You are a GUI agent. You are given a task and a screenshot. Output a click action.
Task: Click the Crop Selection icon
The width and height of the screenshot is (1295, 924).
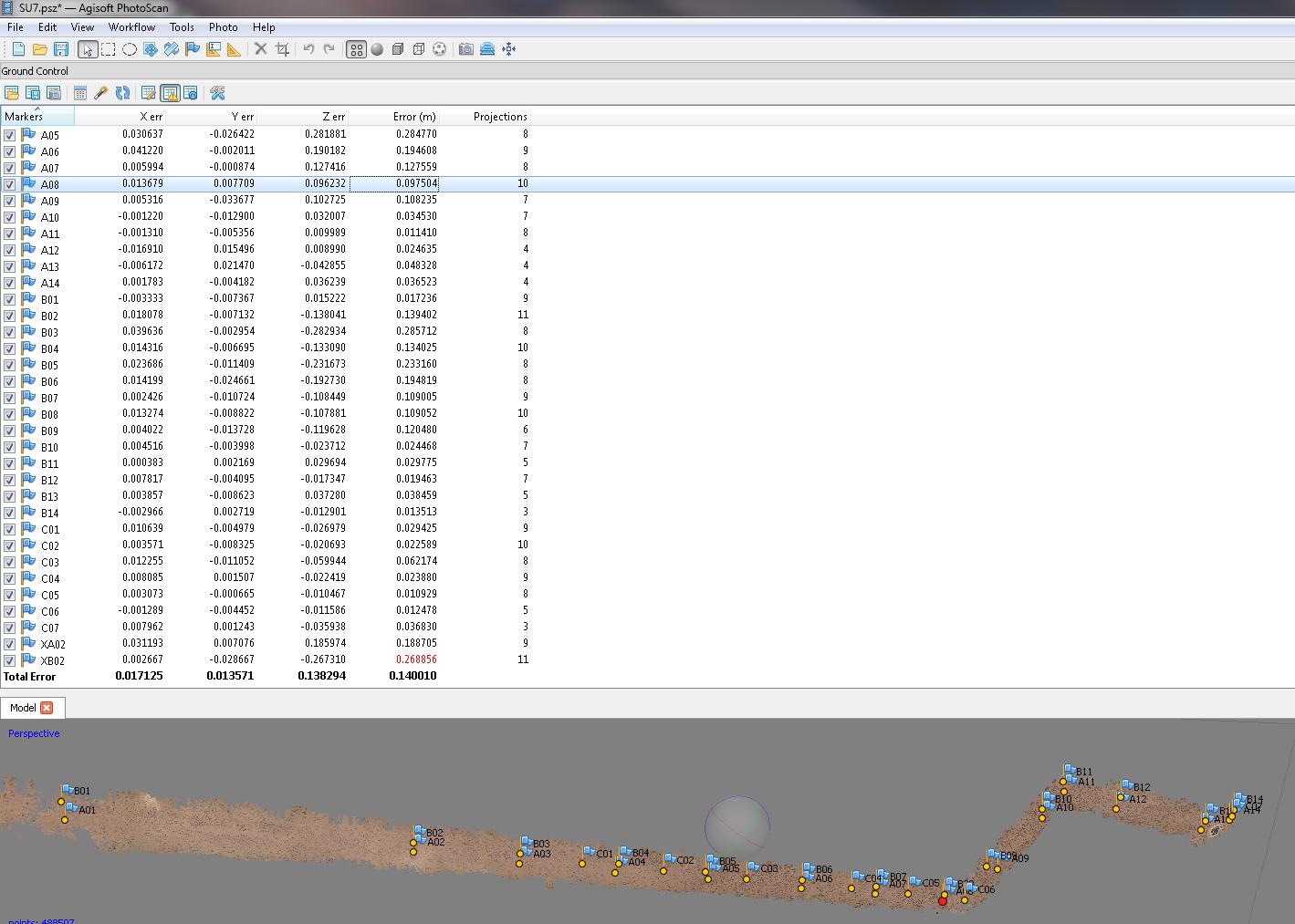283,49
